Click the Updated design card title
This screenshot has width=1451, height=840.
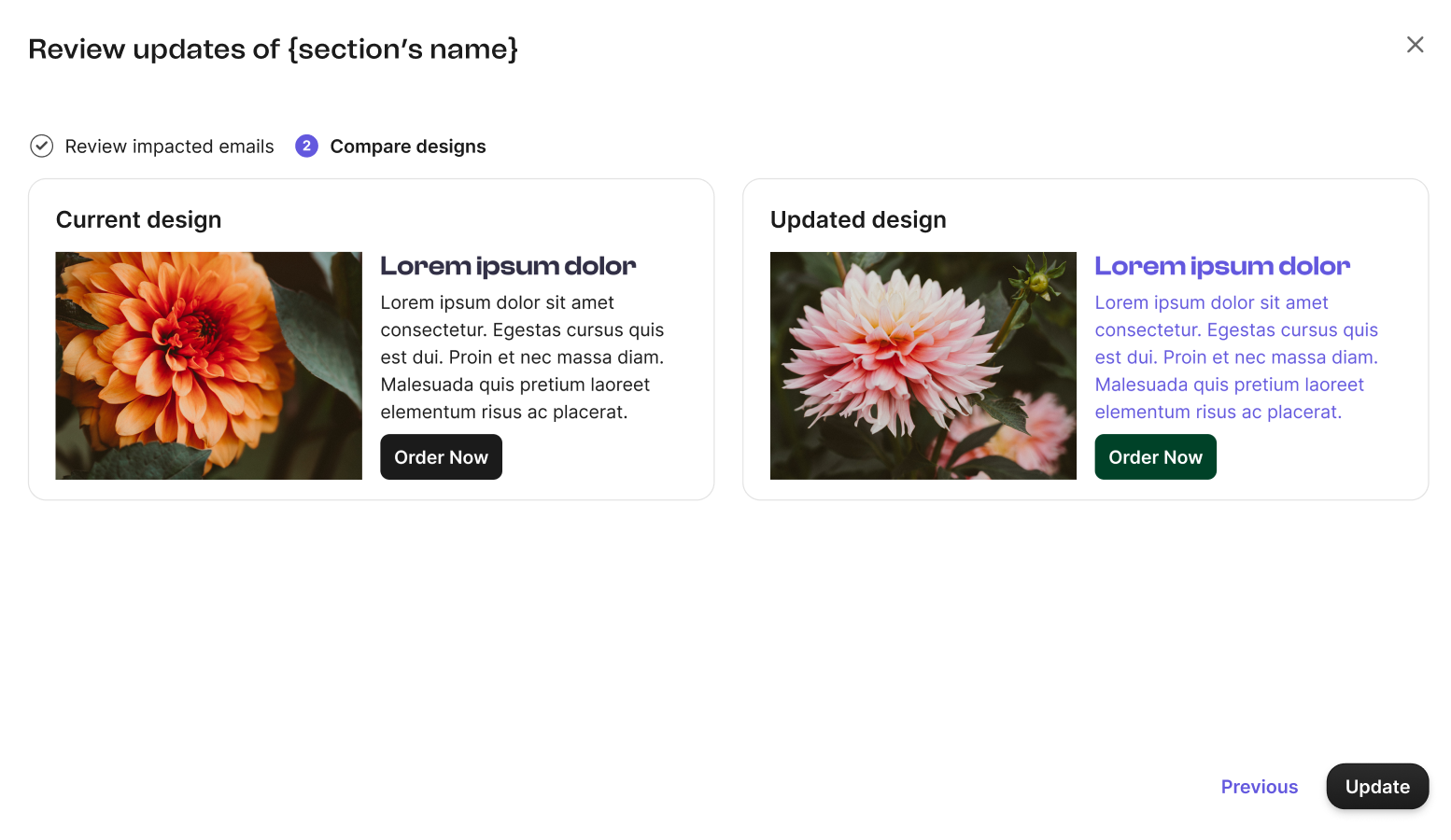pyautogui.click(x=858, y=219)
